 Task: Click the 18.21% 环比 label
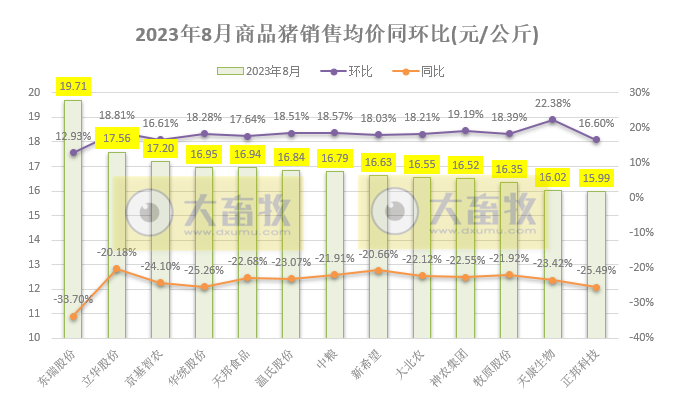point(422,117)
